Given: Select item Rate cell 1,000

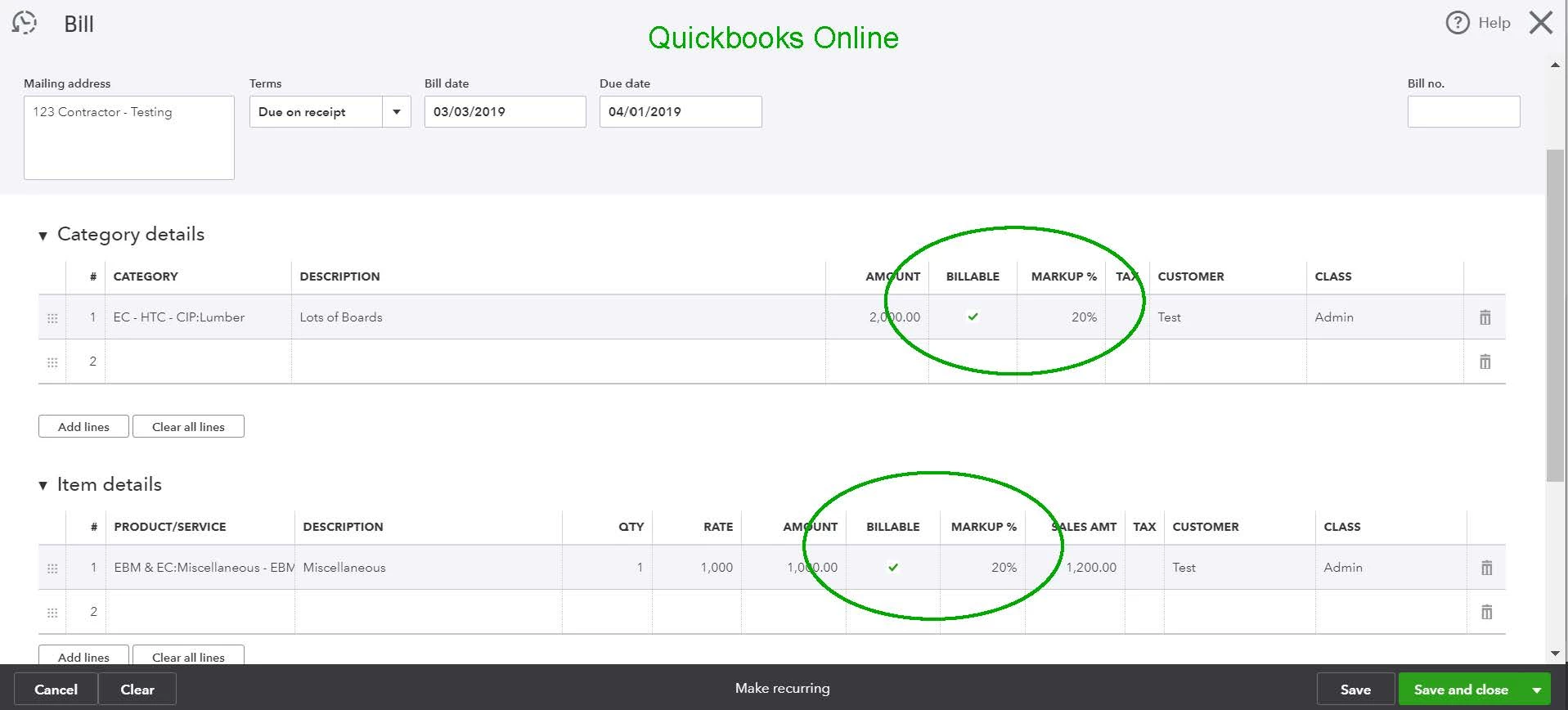Looking at the screenshot, I should pos(697,568).
